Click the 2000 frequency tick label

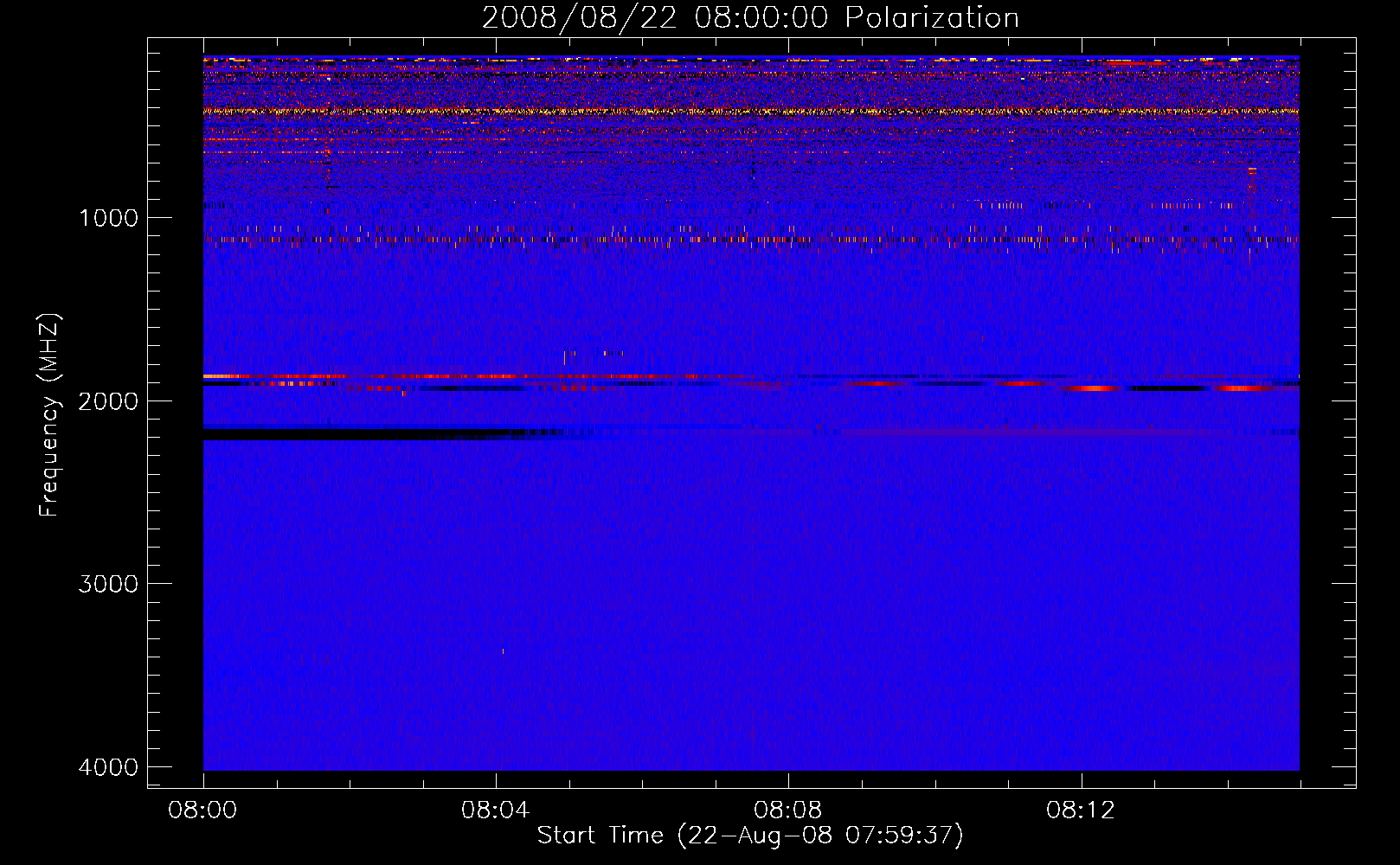tap(108, 401)
